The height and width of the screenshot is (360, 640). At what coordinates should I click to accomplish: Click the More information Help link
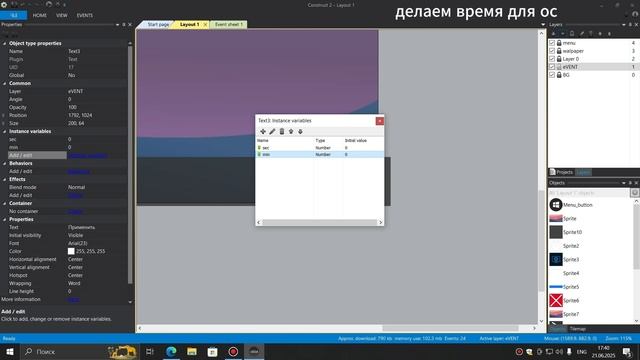coord(73,300)
